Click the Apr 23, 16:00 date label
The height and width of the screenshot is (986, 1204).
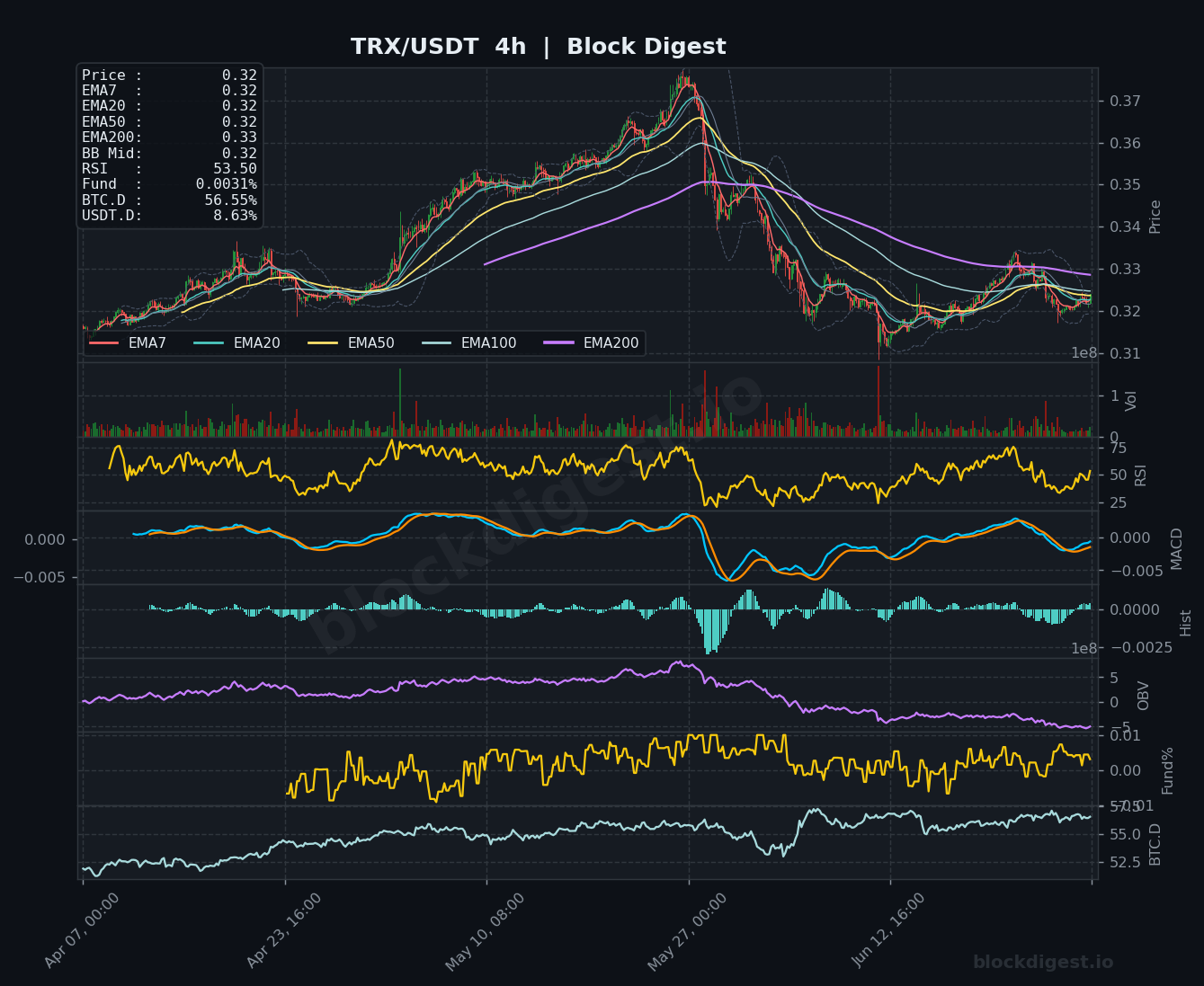pos(284,932)
